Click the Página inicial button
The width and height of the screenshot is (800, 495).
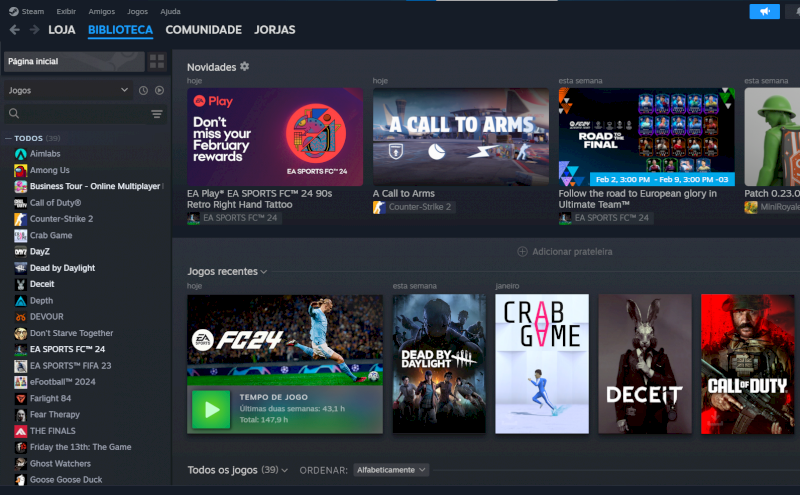pyautogui.click(x=74, y=62)
